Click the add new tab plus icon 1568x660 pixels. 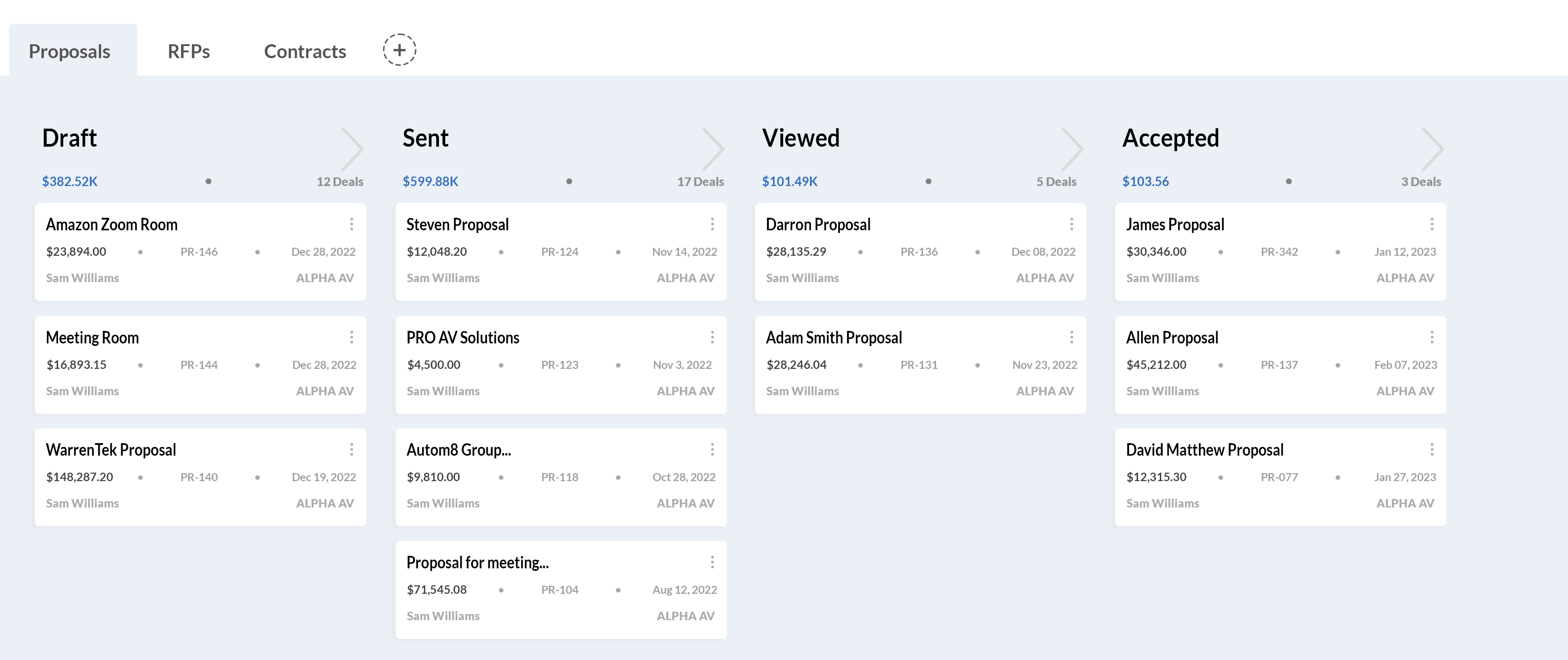pos(399,50)
